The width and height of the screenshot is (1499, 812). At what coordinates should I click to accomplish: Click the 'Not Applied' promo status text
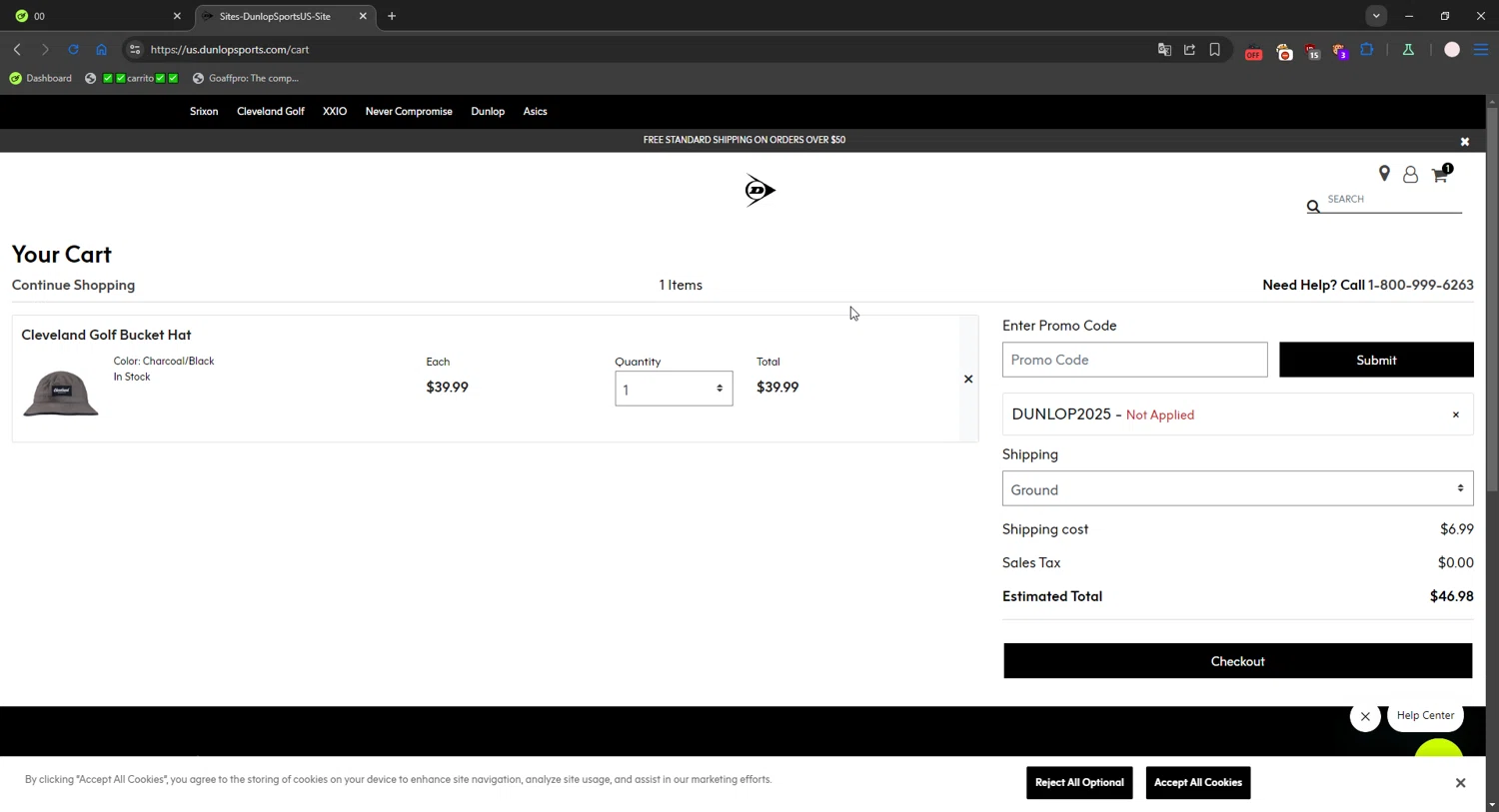(1159, 414)
